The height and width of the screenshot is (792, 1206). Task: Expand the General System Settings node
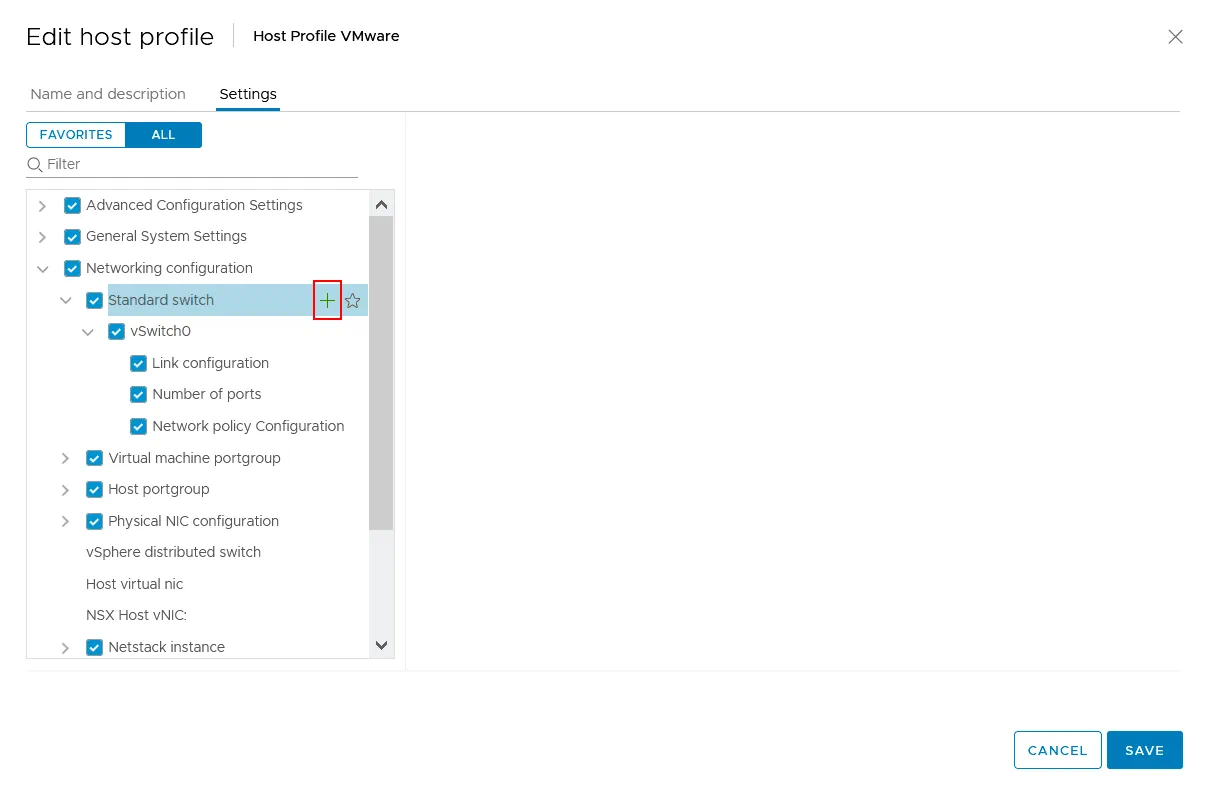(x=42, y=237)
